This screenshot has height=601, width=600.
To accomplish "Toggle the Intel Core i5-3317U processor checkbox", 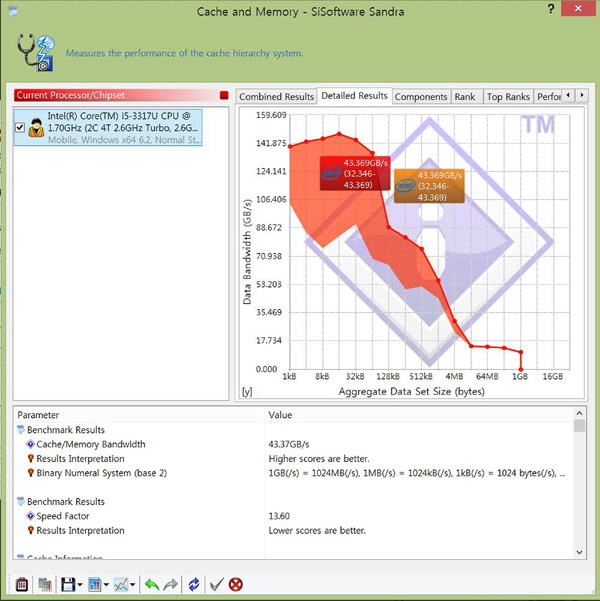I will coord(20,127).
